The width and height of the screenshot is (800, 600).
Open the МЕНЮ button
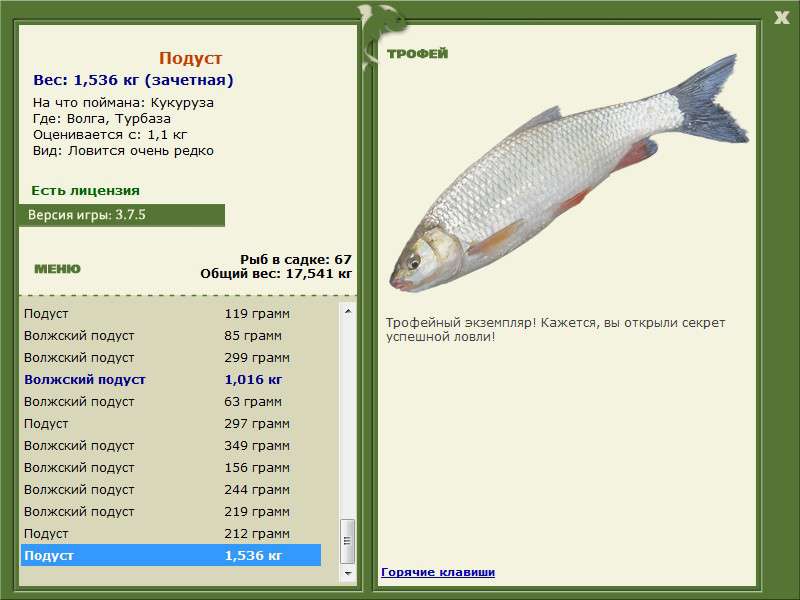pos(57,268)
